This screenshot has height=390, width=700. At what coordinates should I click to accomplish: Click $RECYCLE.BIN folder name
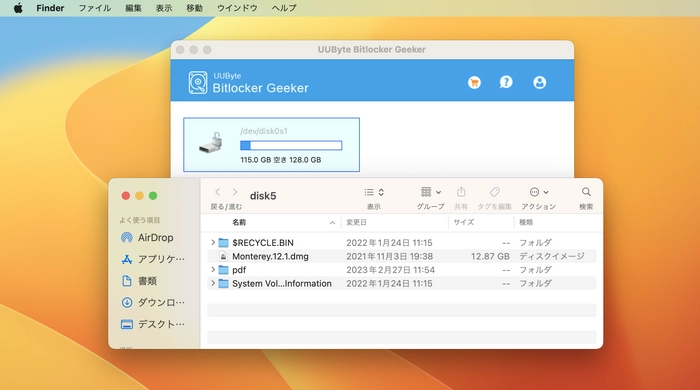coord(263,243)
